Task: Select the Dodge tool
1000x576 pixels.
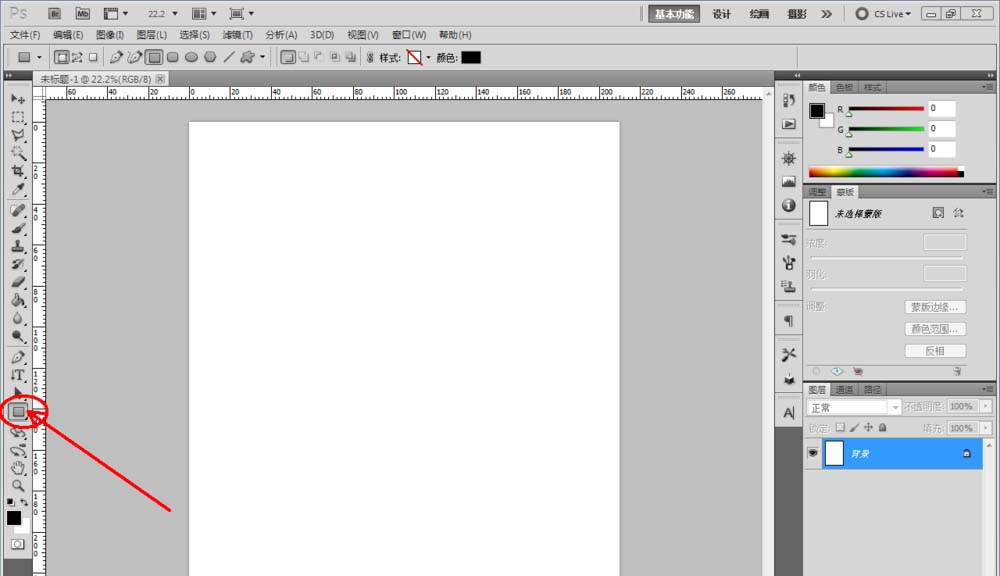Action: [18, 336]
